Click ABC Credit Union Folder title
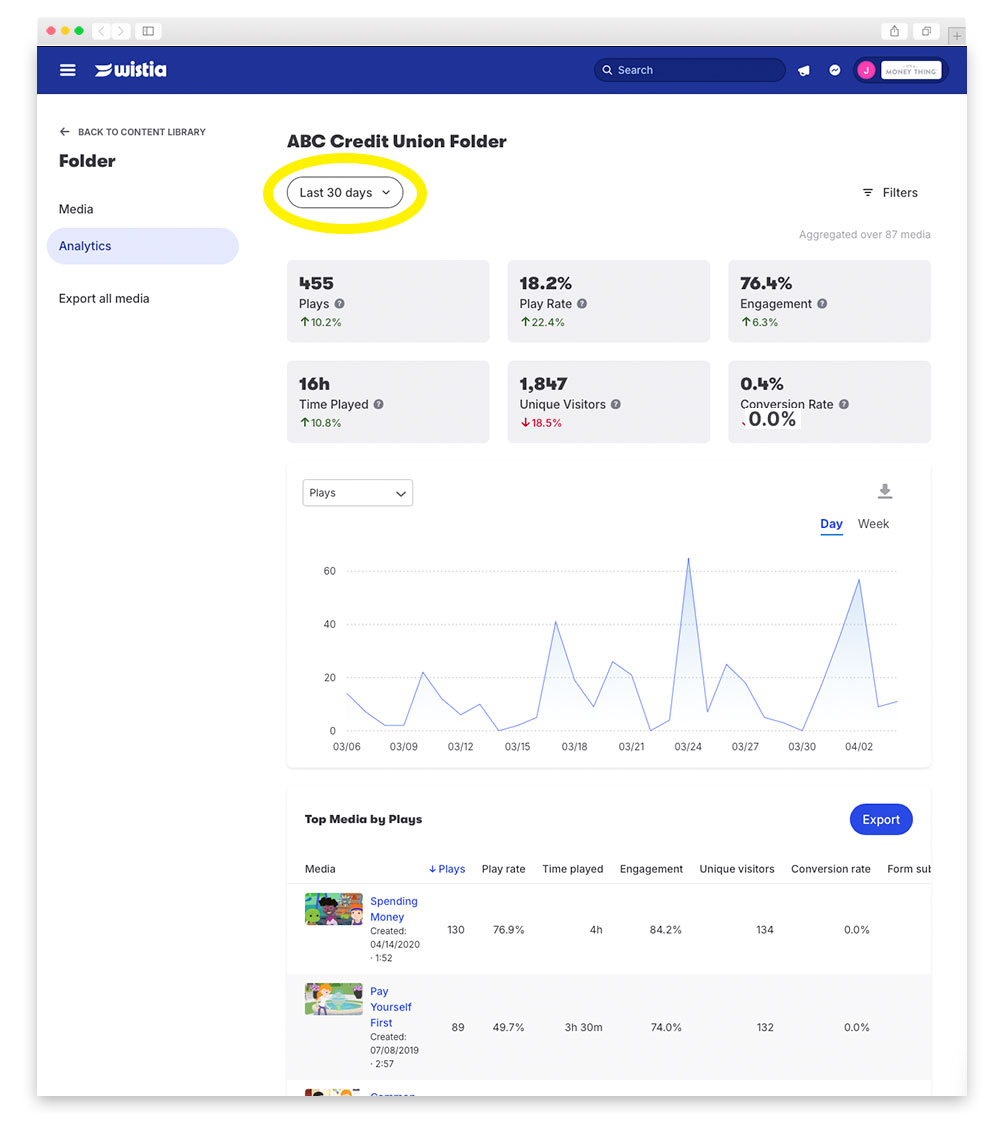 coord(396,141)
